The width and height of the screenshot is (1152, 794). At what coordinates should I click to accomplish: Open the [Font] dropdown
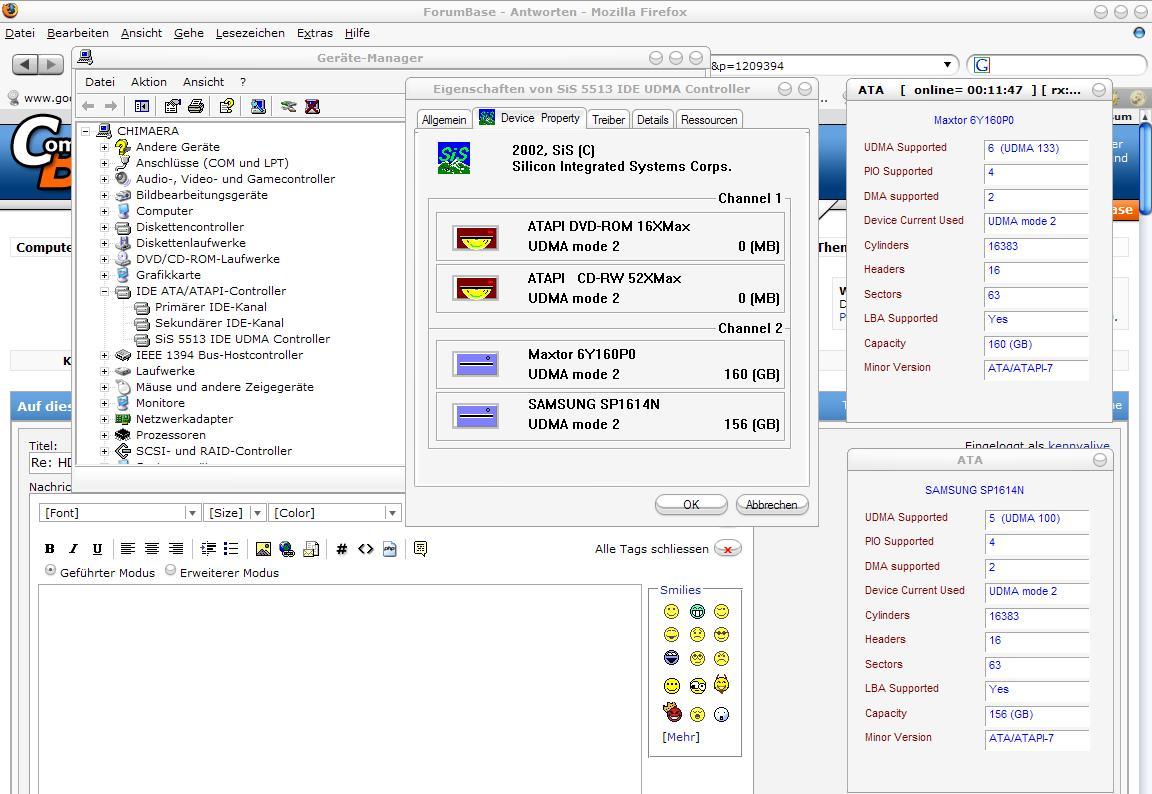point(120,513)
